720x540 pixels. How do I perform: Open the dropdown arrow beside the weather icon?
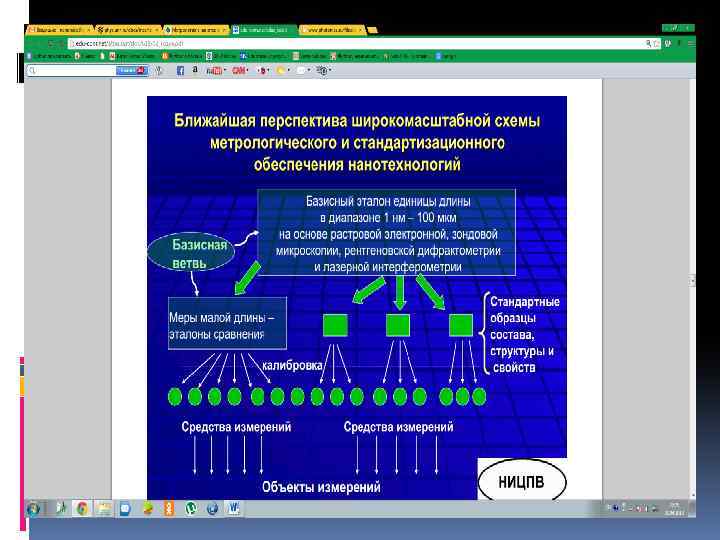pyautogui.click(x=288, y=71)
